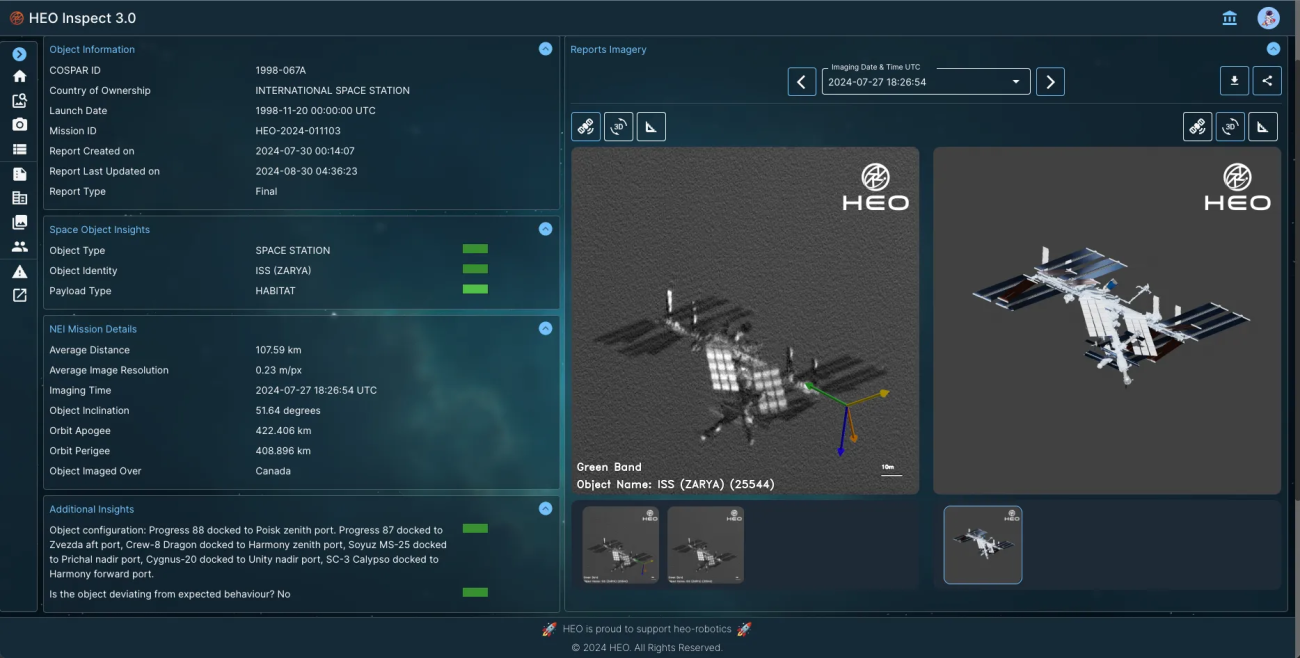Expand the left sidebar navigation menu
Viewport: 1300px width, 658px height.
[x=19, y=54]
